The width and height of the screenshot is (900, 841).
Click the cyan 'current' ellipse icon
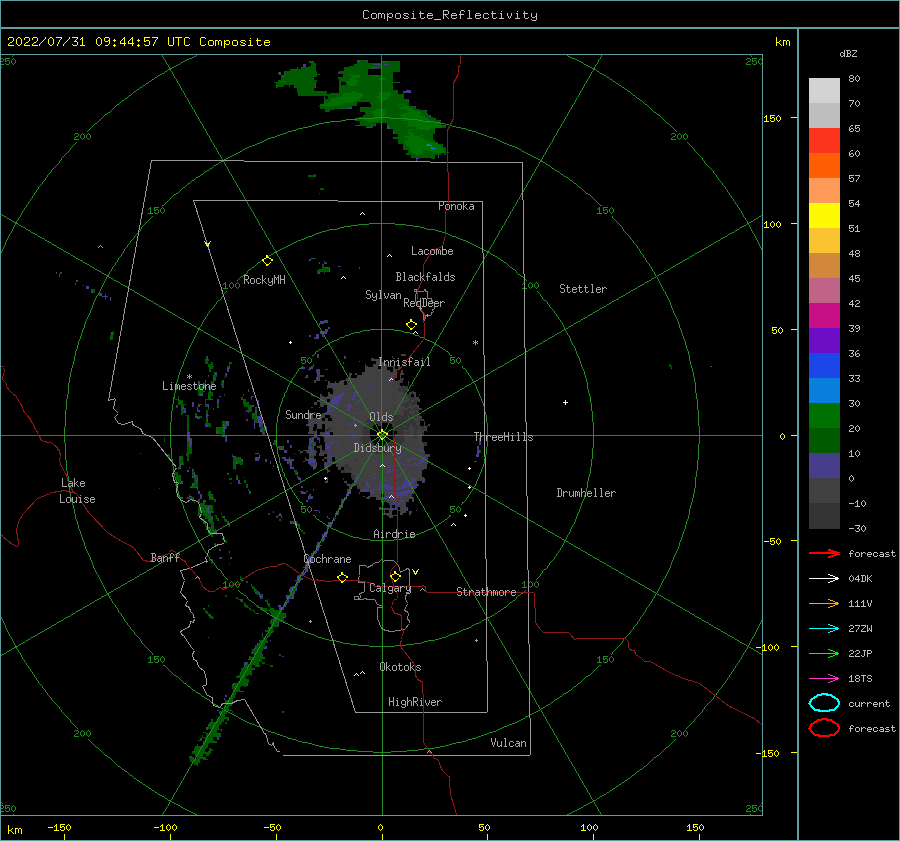coord(824,703)
